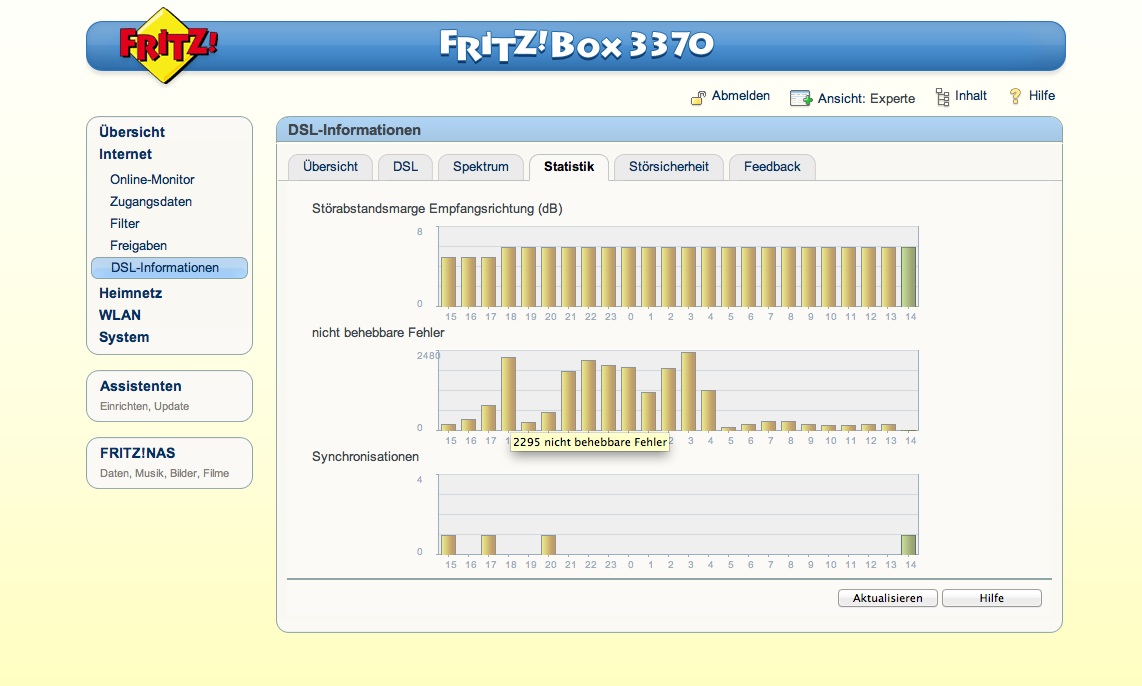This screenshot has width=1142, height=686.
Task: Click 'Störabstandsmarge Empfangsrichtung (dB)' label
Action: pyautogui.click(x=437, y=209)
